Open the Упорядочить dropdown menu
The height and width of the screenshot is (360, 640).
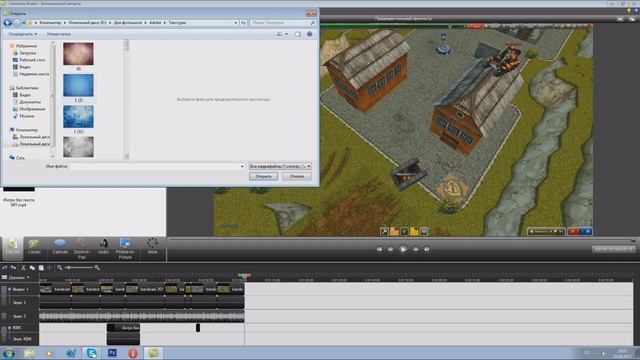click(23, 34)
